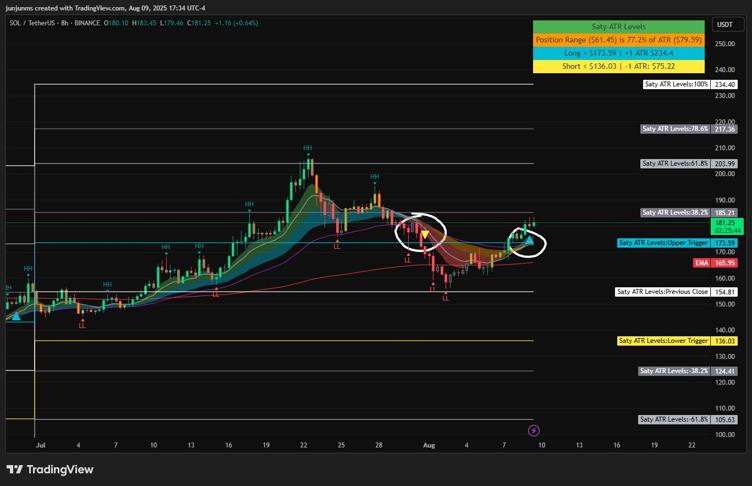Screen dimensions: 752x486
Task: Click the blue up-arrow inside the right ellipse
Action: tap(529, 241)
